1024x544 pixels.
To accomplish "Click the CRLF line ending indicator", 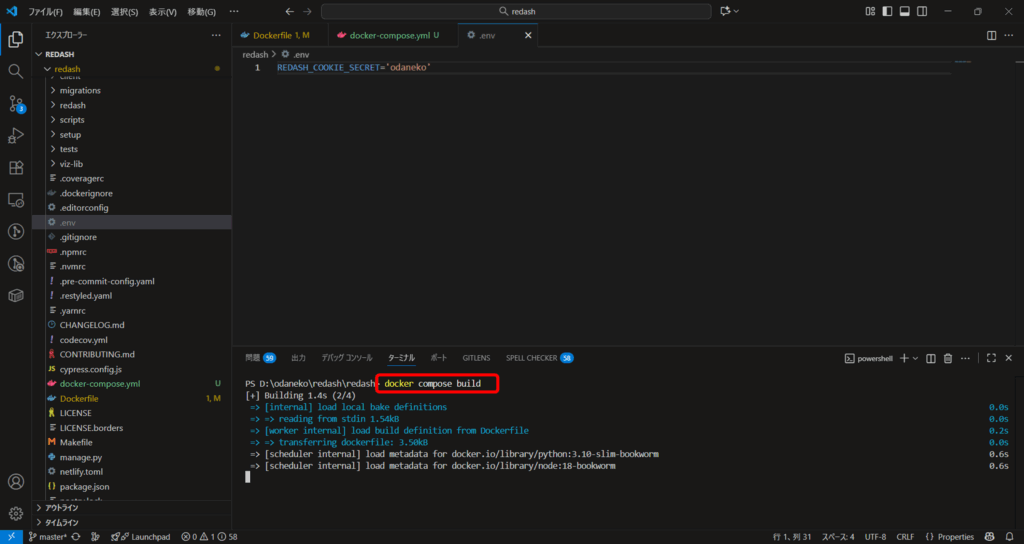I will tap(905, 536).
